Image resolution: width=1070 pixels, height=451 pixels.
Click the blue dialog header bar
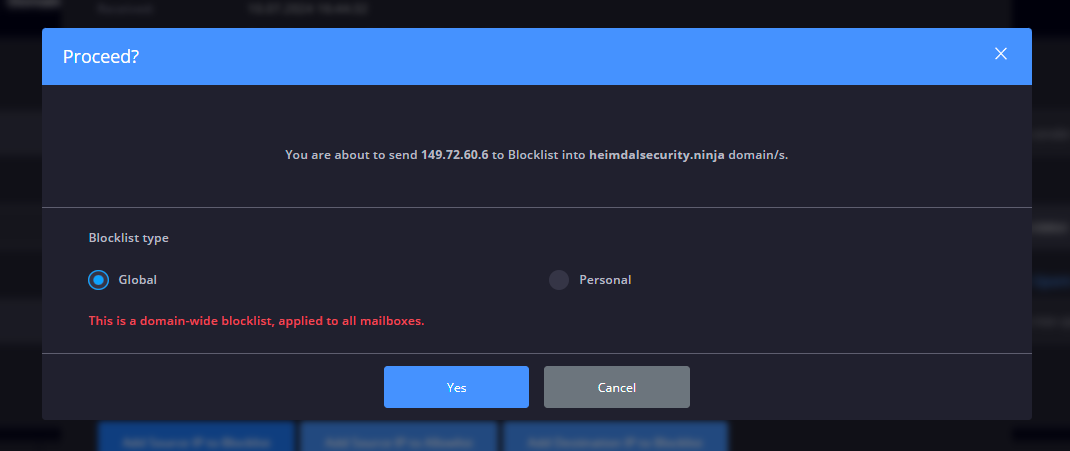[x=536, y=57]
